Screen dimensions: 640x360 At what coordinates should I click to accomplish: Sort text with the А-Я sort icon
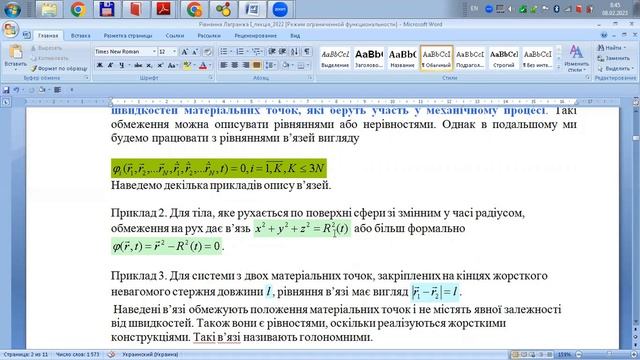295,52
